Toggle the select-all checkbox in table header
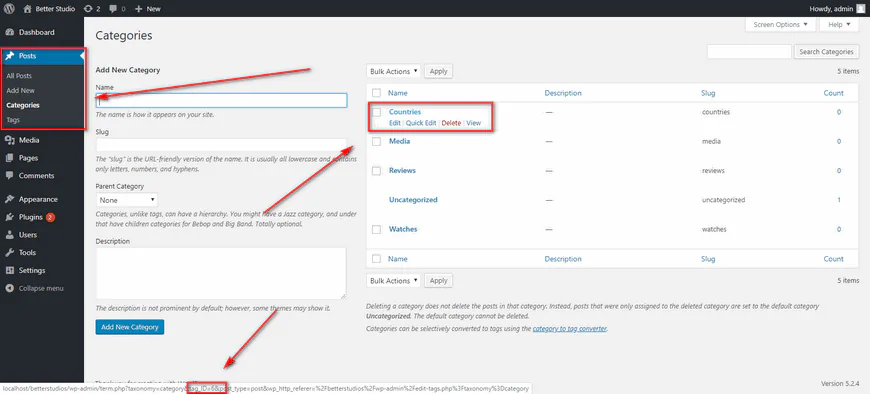The width and height of the screenshot is (870, 394). tap(377, 93)
